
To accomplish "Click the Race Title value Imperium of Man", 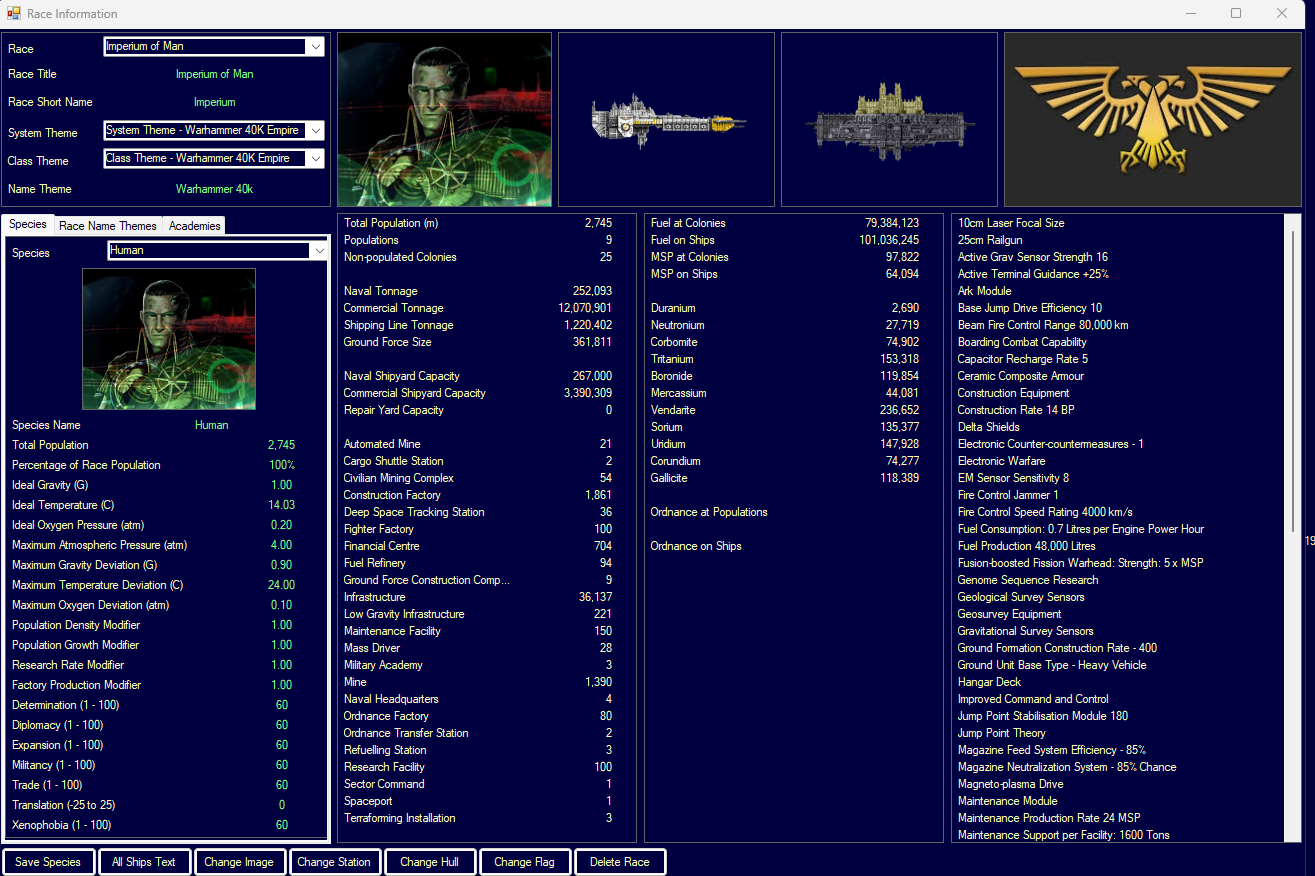I will point(215,74).
